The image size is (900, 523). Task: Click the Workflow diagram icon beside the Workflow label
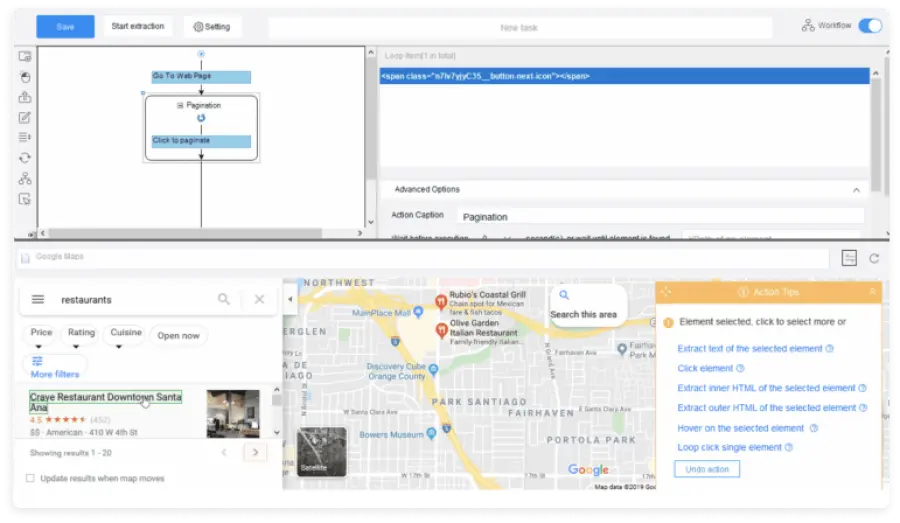[x=808, y=26]
